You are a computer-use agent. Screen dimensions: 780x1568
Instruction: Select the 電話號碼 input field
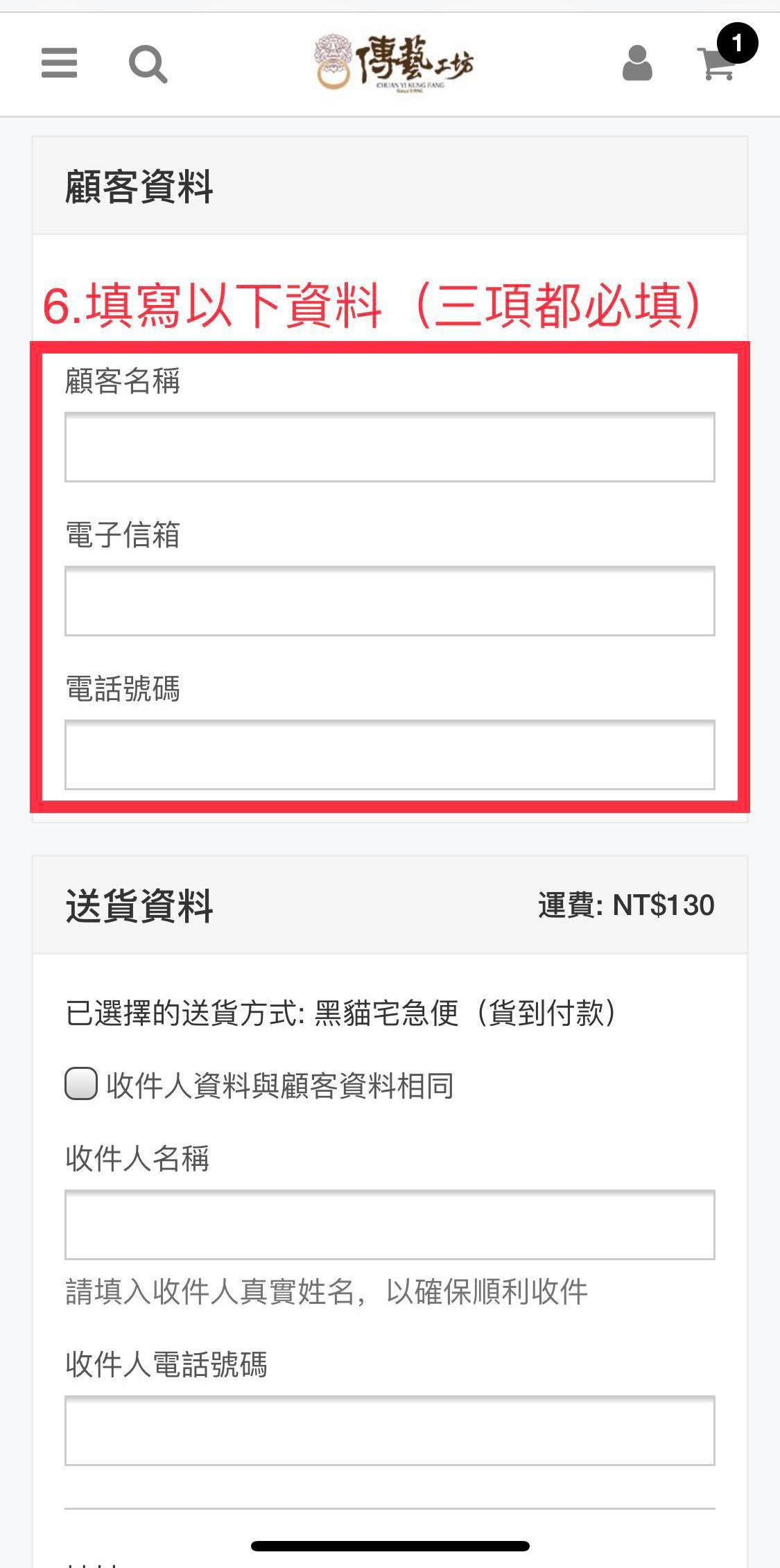point(390,755)
